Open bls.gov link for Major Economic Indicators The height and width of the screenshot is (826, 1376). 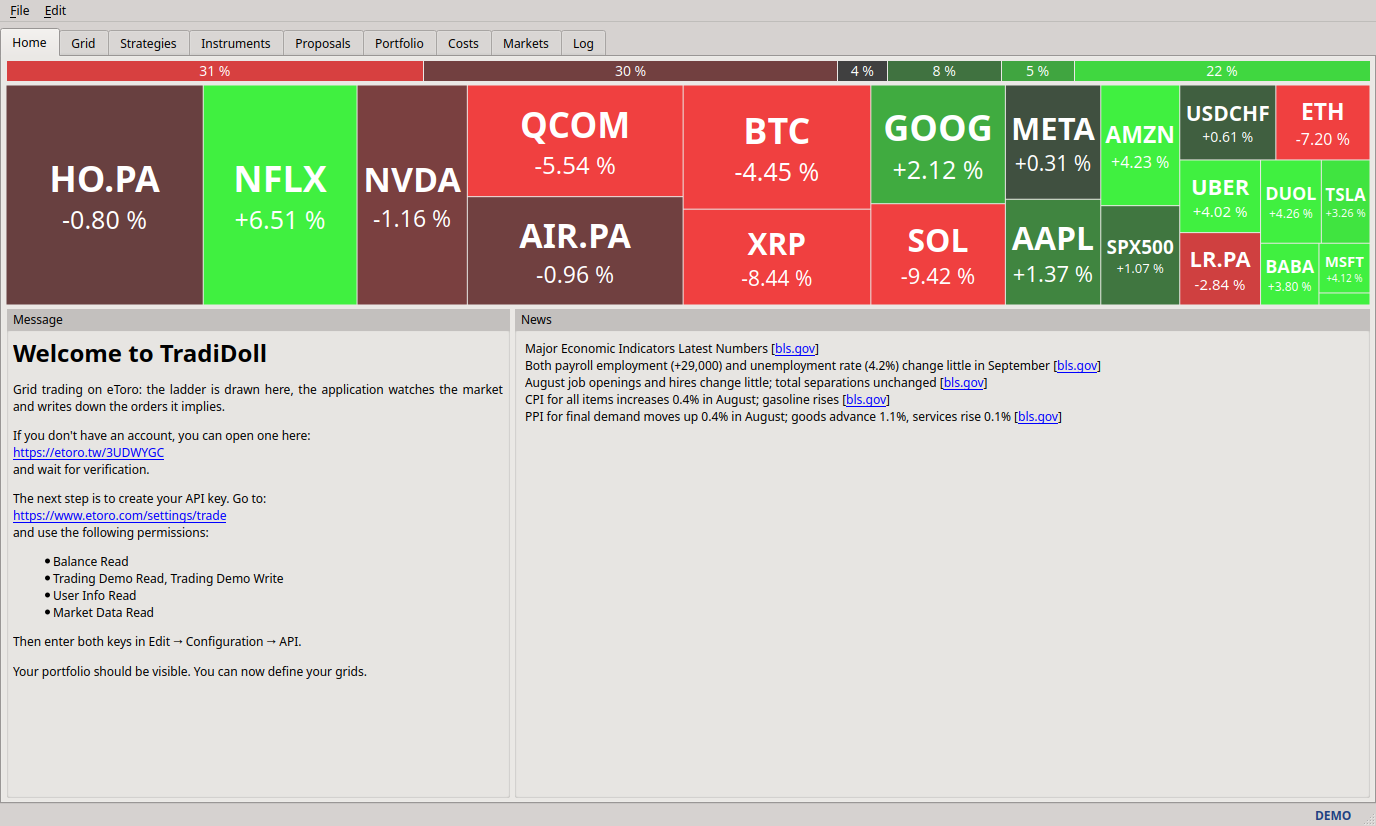[795, 348]
